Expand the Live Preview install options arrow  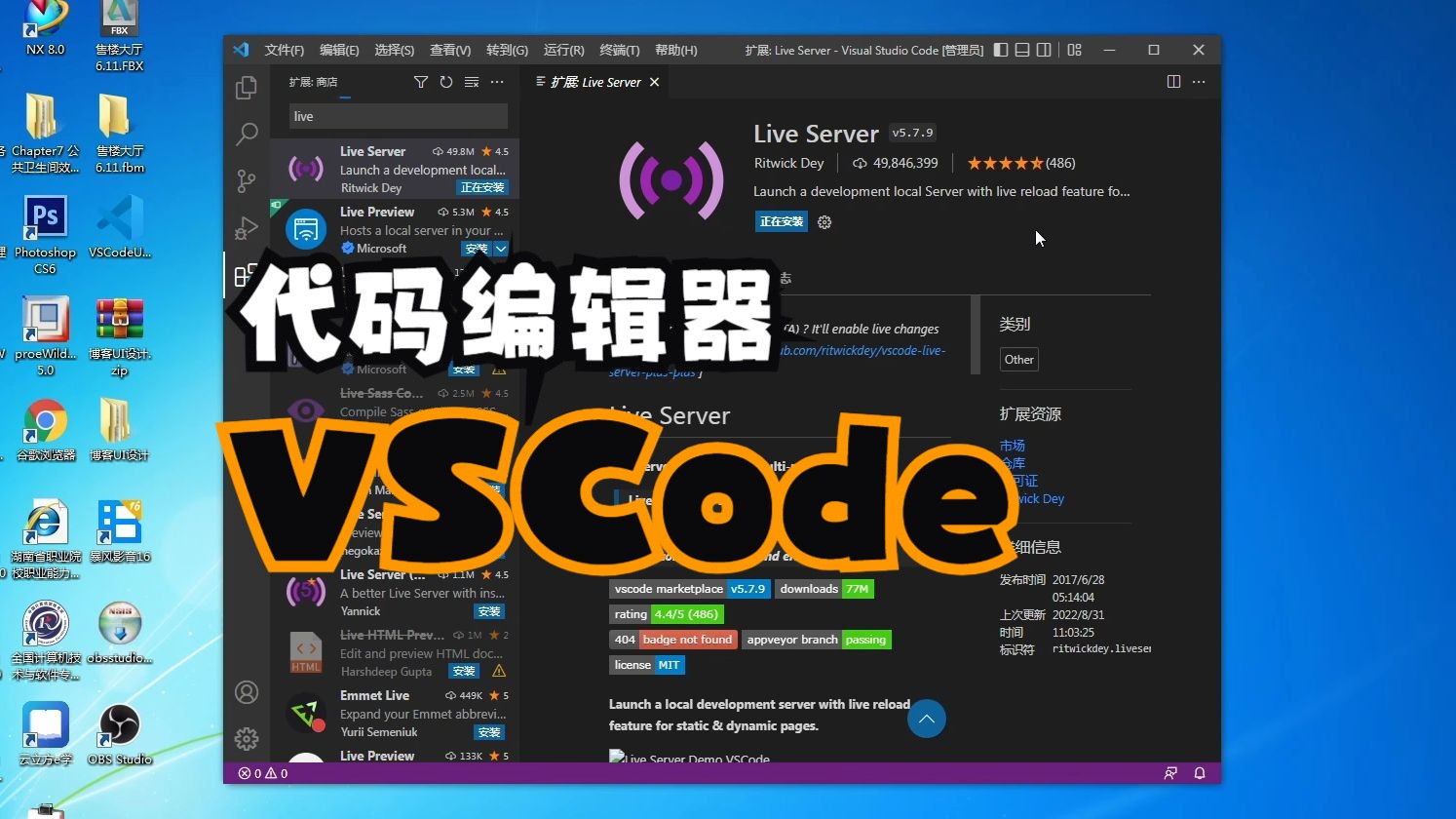pos(501,249)
